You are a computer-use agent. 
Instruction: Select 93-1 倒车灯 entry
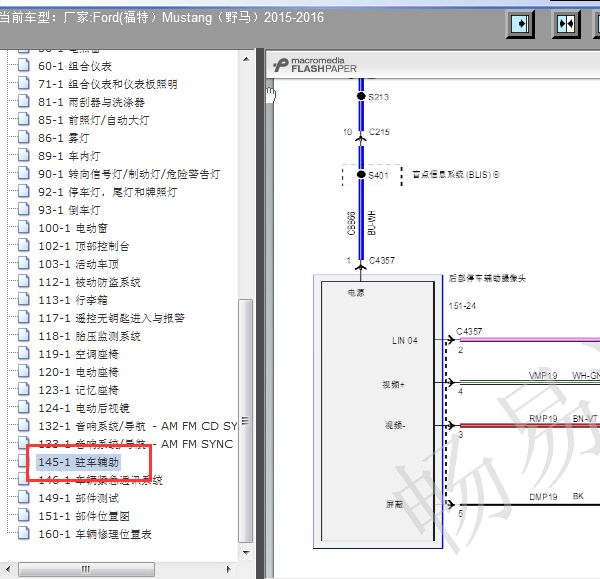point(69,210)
